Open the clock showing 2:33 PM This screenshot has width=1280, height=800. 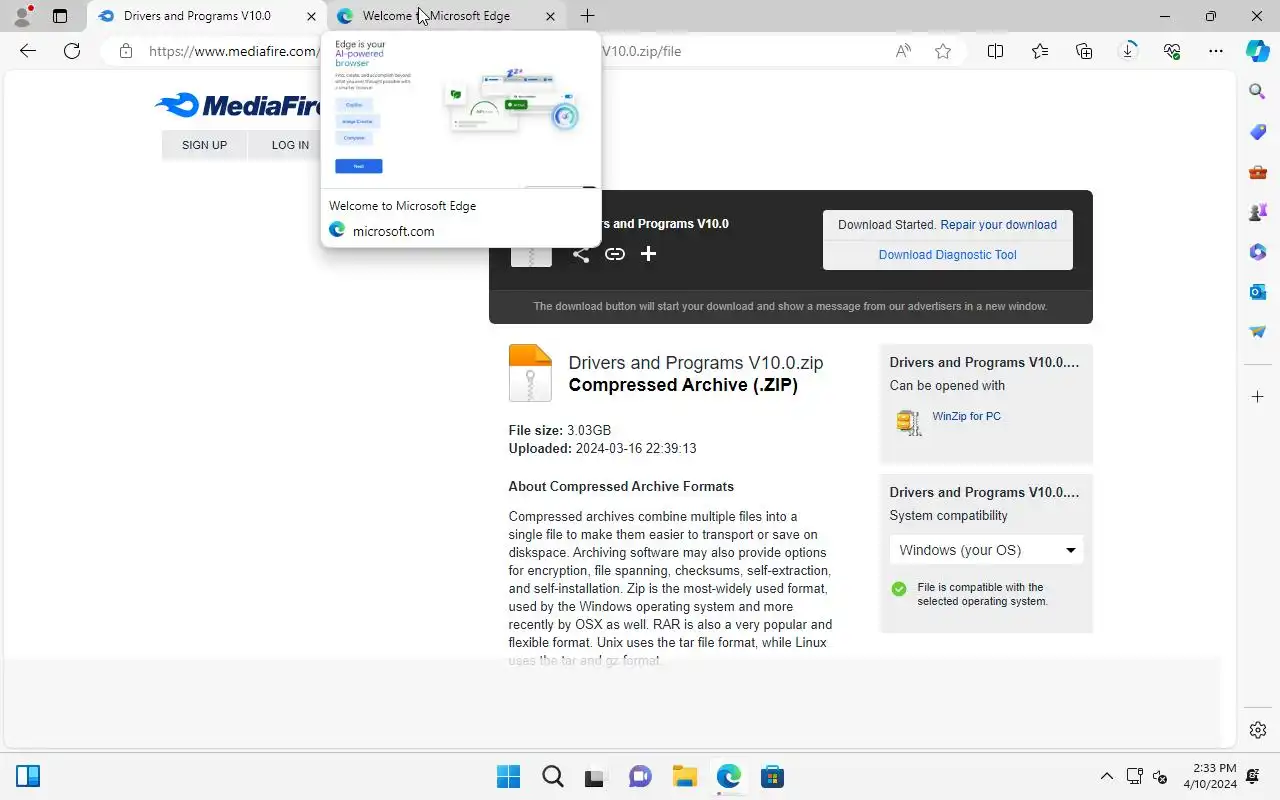1210,776
